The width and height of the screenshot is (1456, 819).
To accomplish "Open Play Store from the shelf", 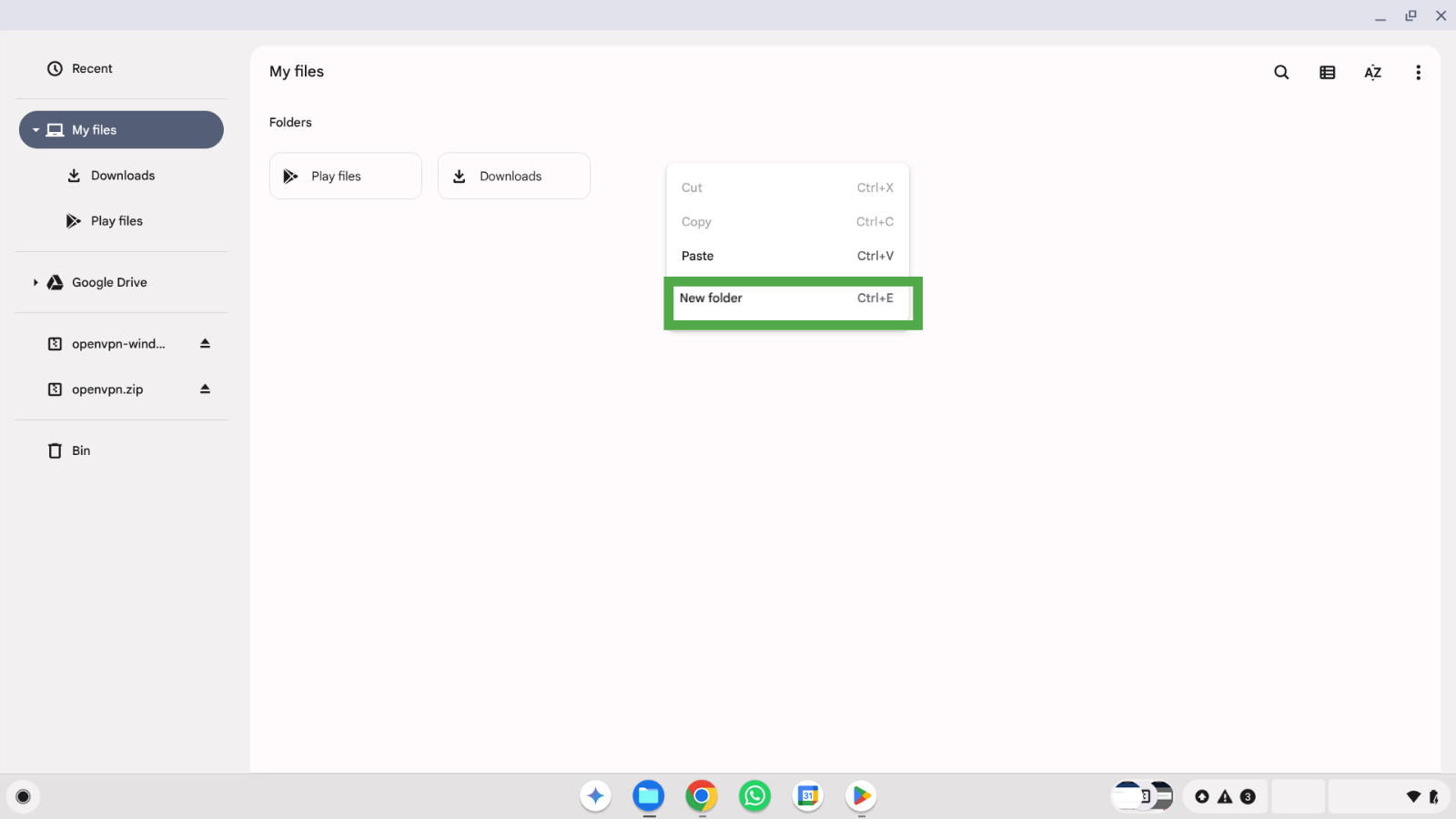I will [861, 796].
